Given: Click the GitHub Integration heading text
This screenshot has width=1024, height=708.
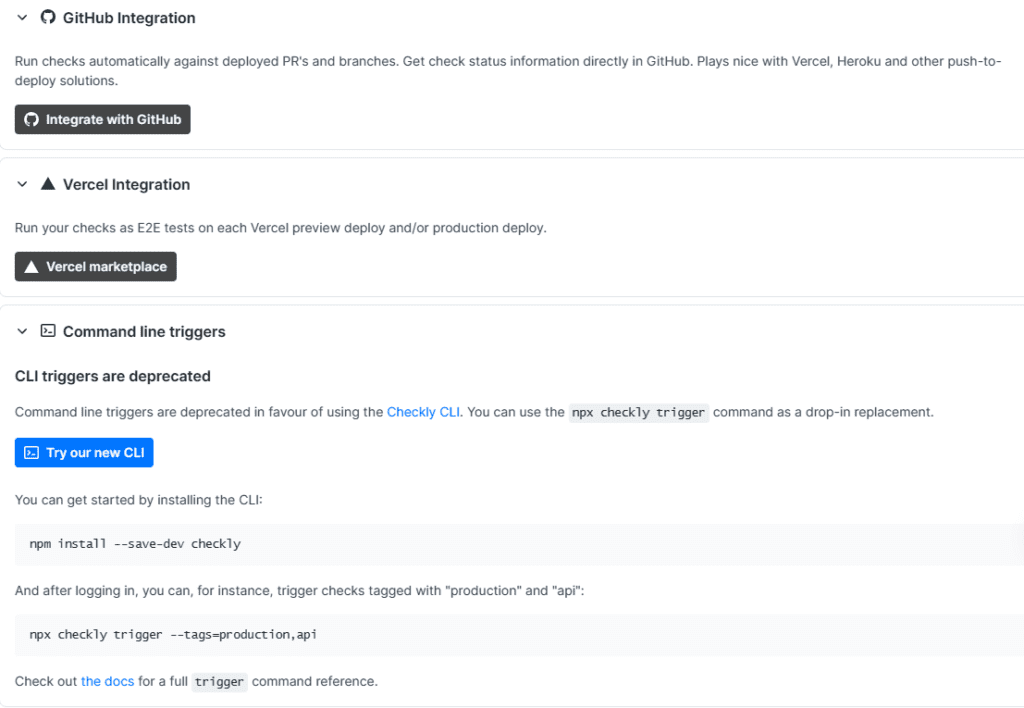Looking at the screenshot, I should 129,18.
